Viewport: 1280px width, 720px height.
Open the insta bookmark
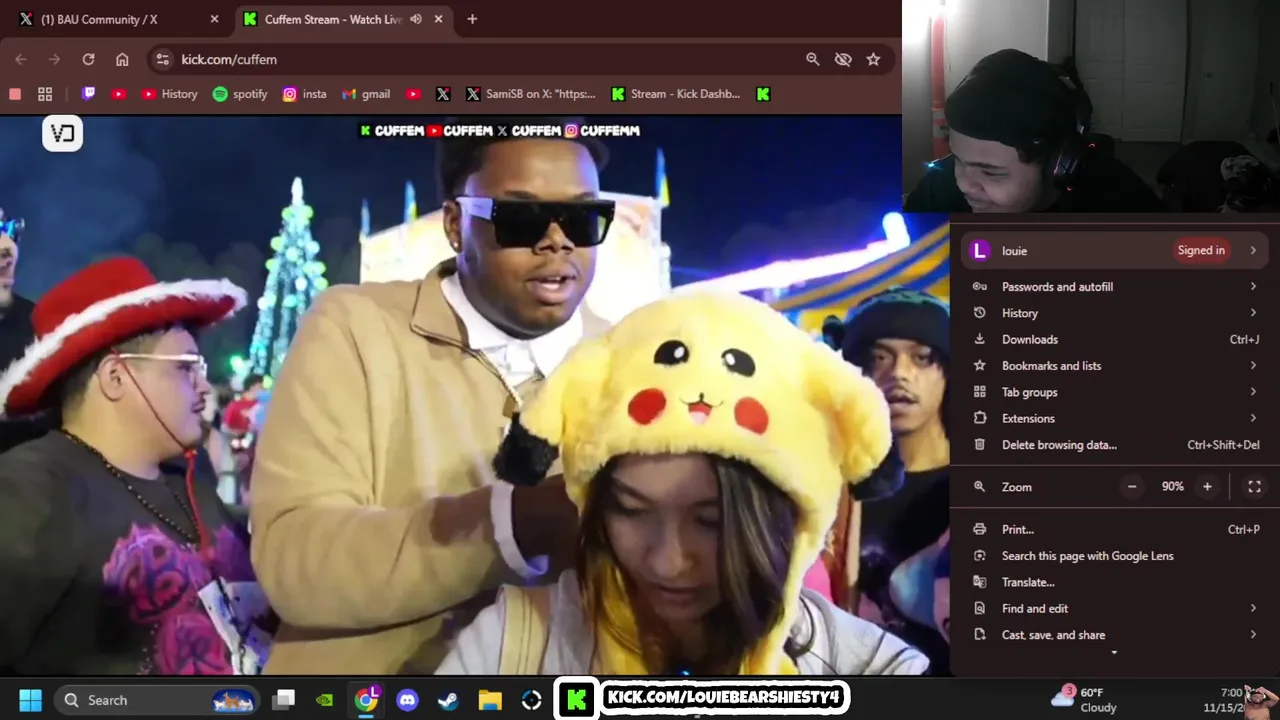coord(304,94)
